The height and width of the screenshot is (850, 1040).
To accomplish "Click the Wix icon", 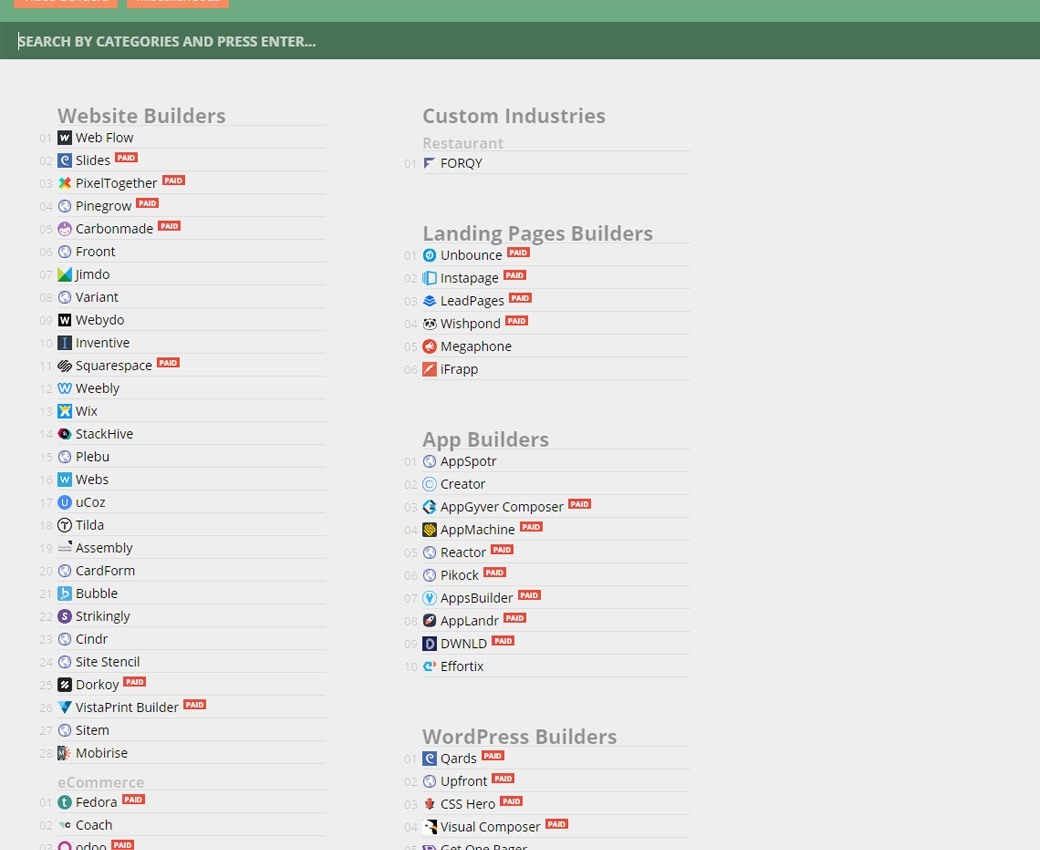I will click(x=65, y=411).
